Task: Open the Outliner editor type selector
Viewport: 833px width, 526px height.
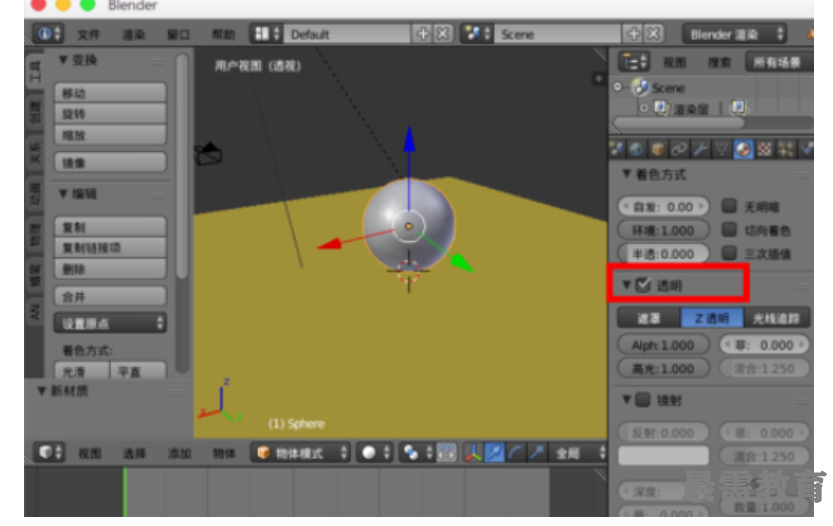Action: pos(634,62)
